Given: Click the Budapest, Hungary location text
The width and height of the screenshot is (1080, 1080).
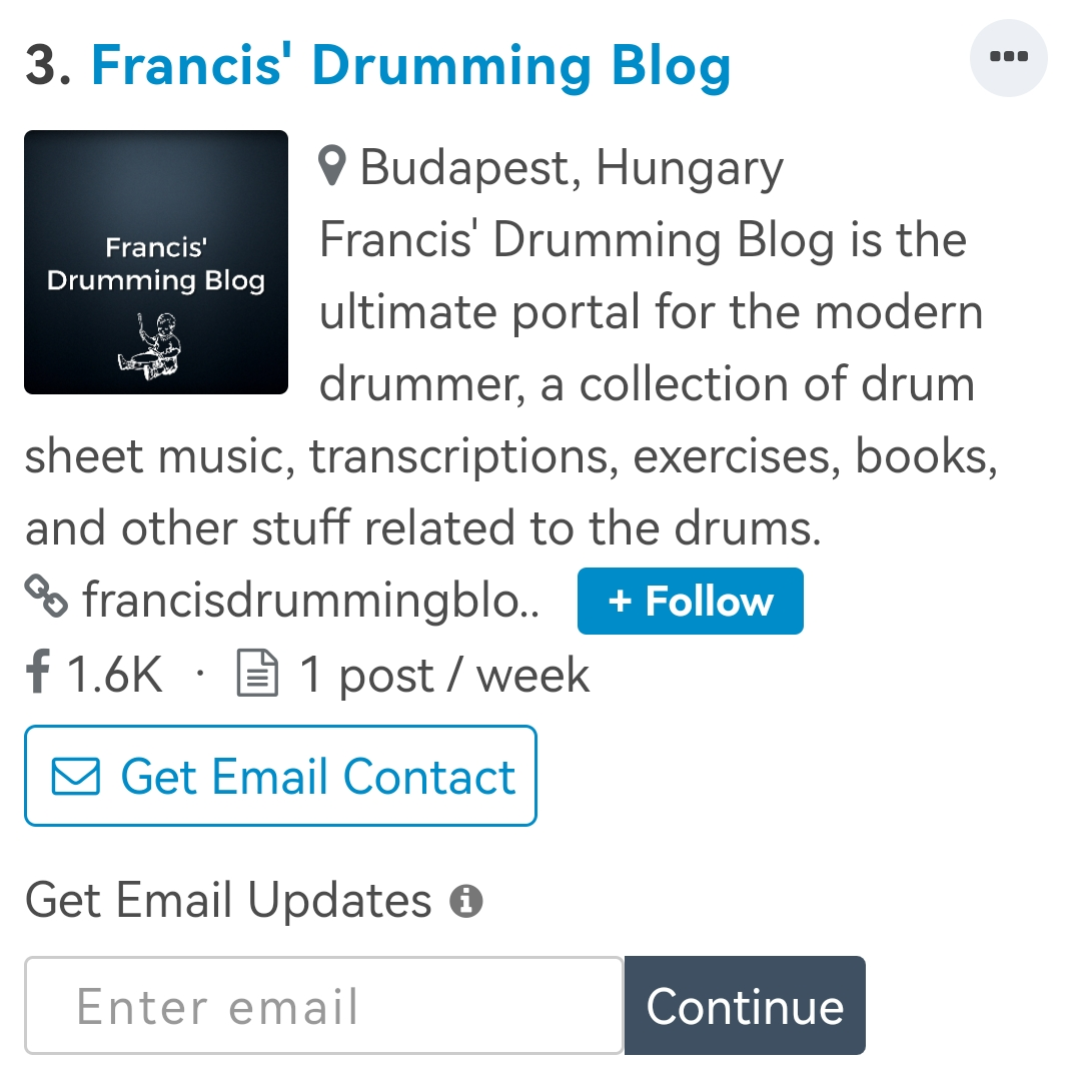Looking at the screenshot, I should click(x=571, y=168).
